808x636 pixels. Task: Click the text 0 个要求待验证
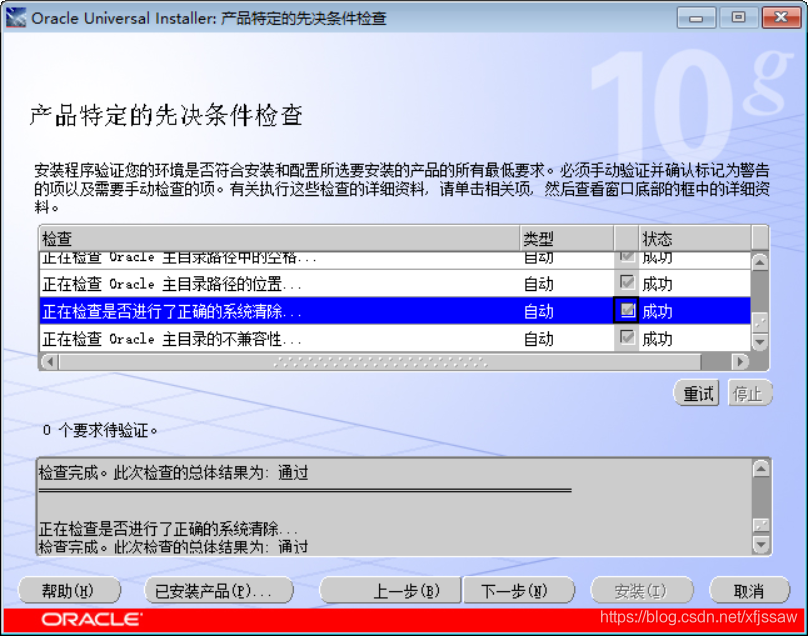tap(100, 430)
